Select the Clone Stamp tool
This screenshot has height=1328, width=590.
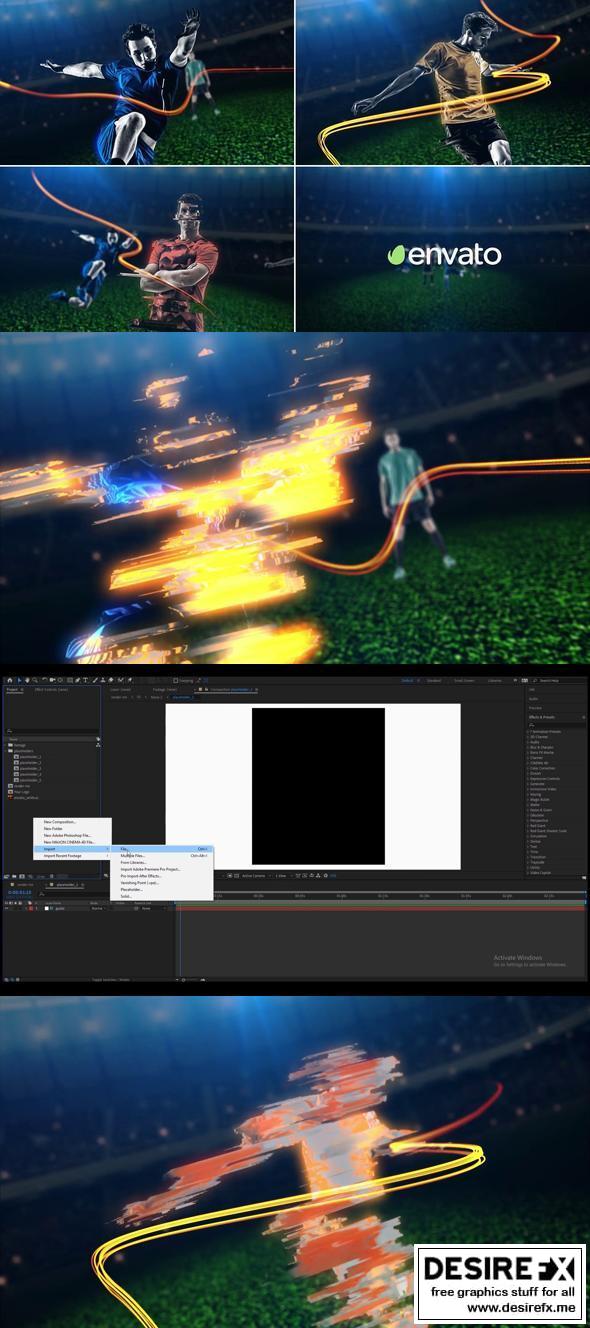tap(103, 680)
